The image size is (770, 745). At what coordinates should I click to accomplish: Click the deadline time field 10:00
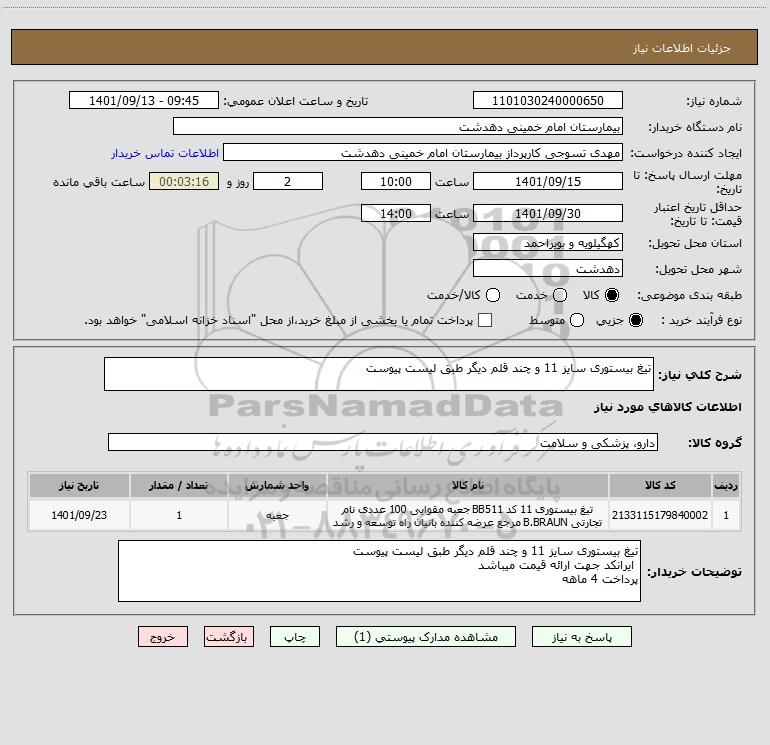coord(396,181)
